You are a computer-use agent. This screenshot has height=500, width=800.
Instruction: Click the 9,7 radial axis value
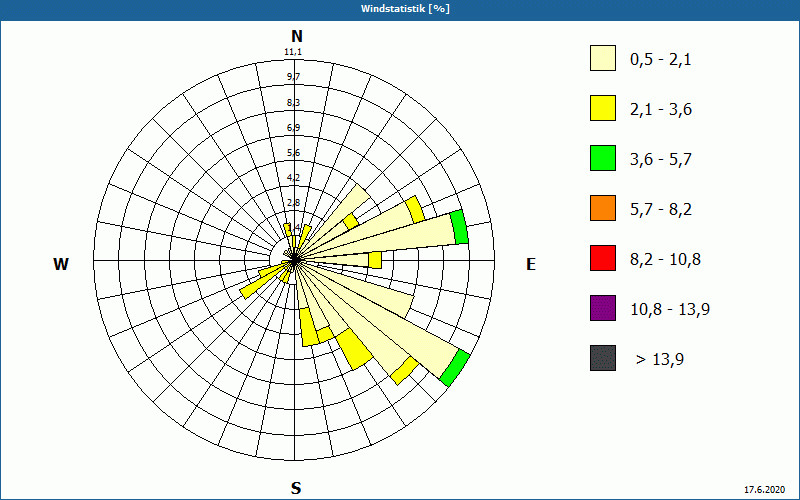pos(293,77)
